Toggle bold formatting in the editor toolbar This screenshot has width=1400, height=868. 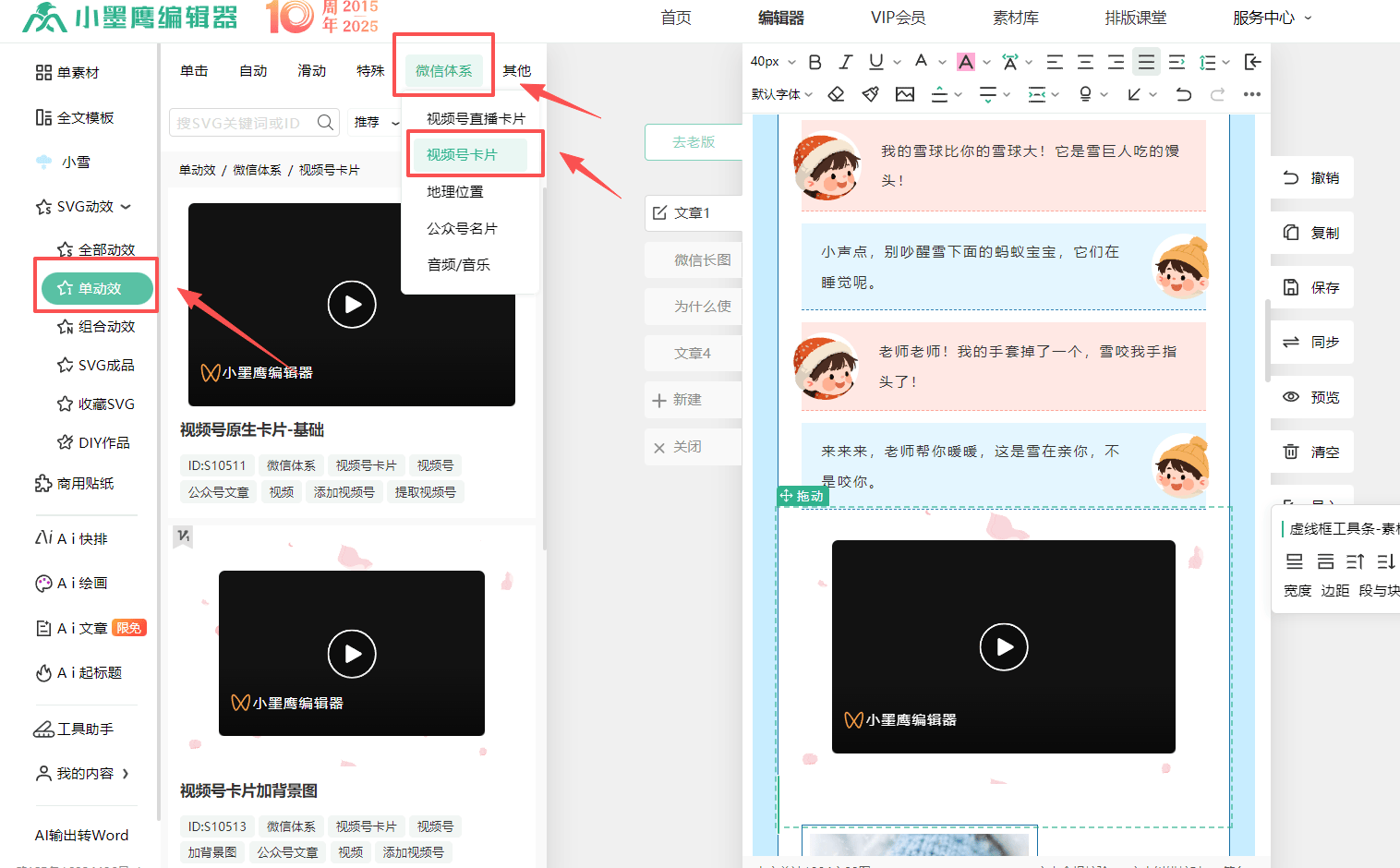[x=815, y=62]
